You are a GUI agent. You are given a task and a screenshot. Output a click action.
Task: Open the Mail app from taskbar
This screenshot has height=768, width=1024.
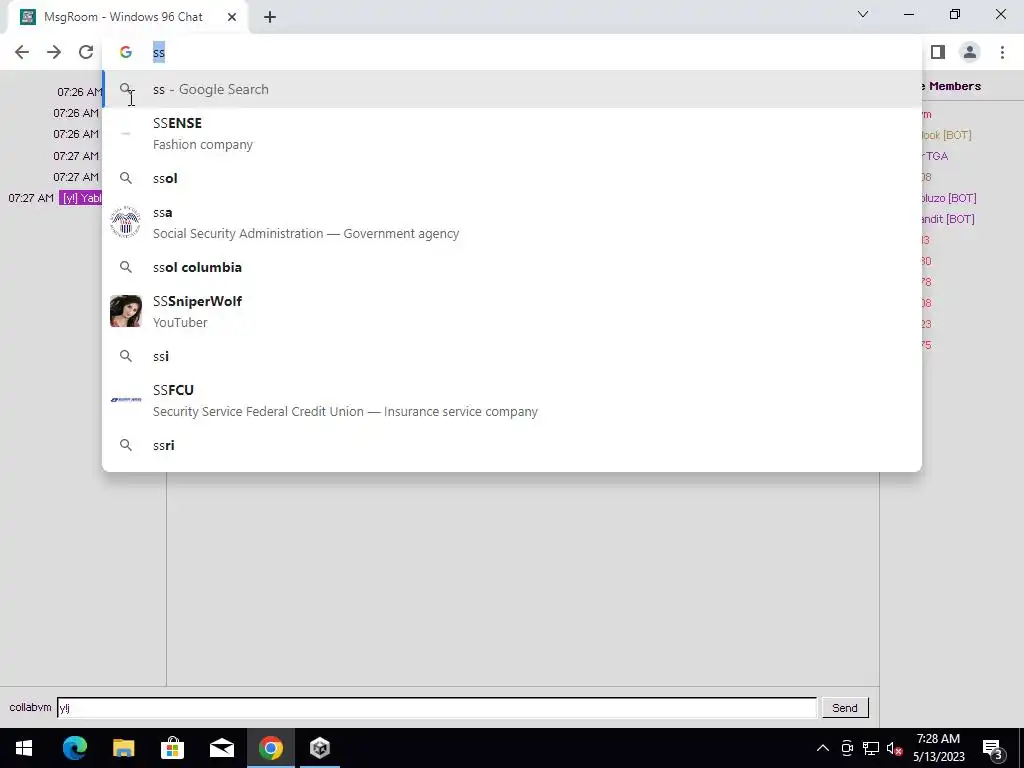pyautogui.click(x=221, y=748)
